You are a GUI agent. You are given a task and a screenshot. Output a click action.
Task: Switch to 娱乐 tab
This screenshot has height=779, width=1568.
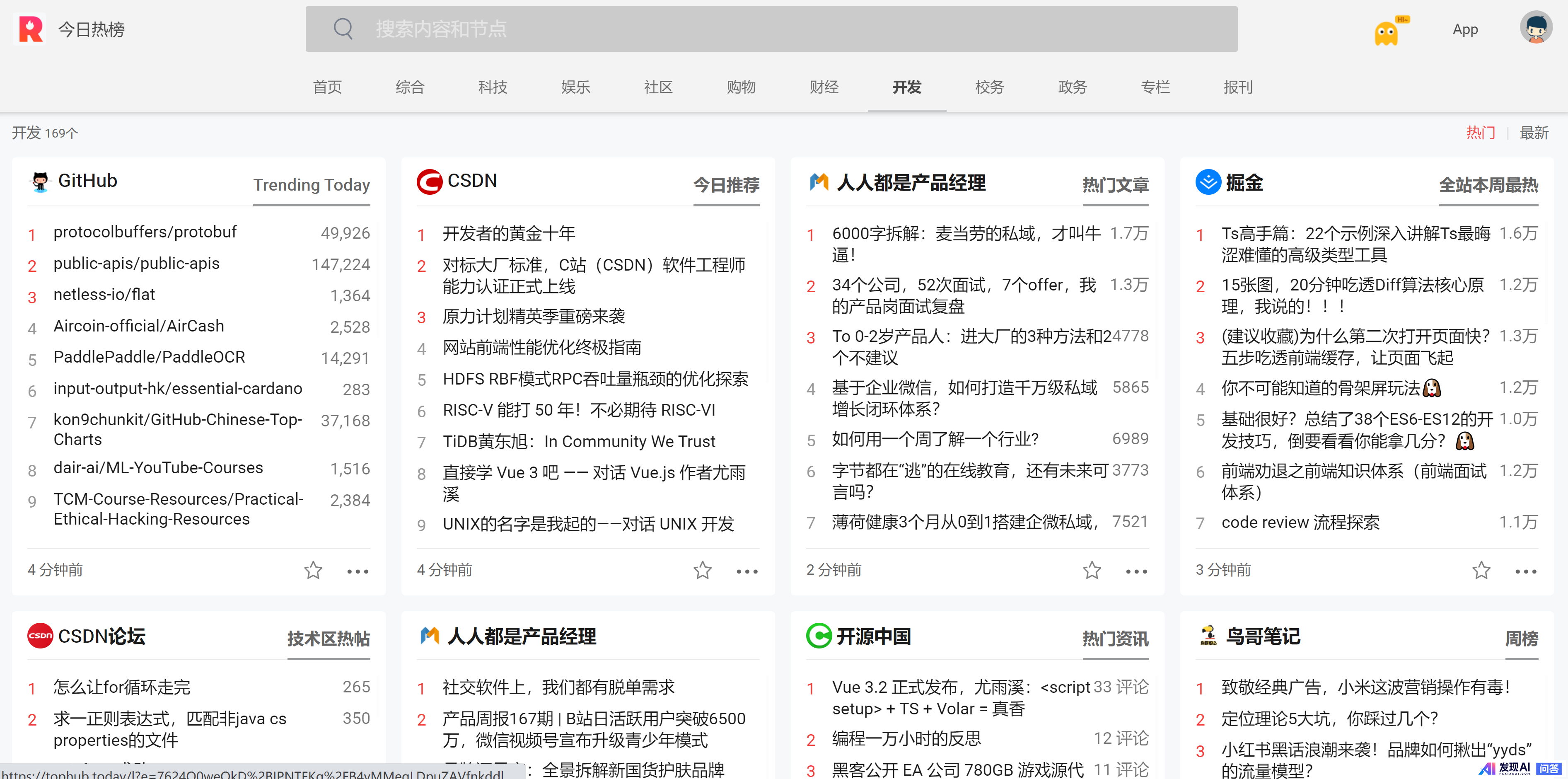coord(576,87)
